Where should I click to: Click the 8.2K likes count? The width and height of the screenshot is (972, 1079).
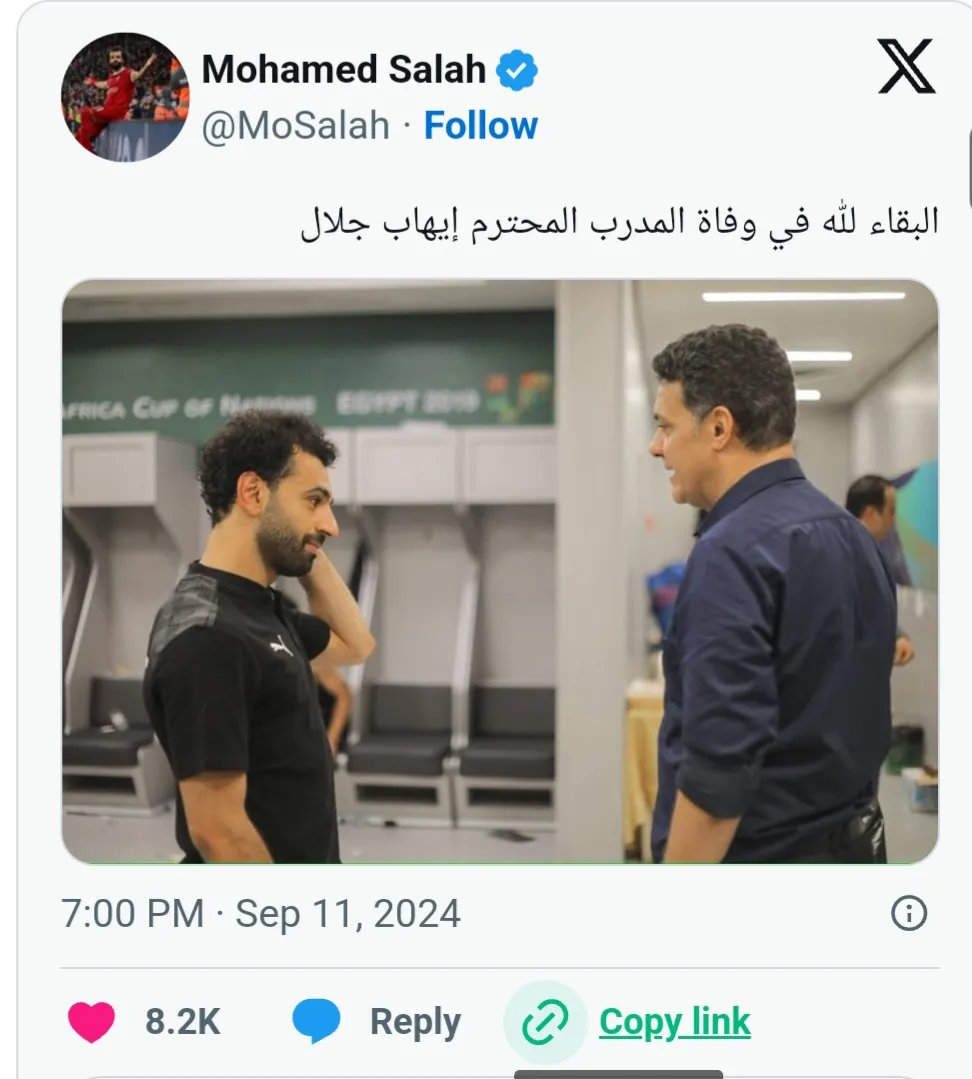(x=183, y=1022)
